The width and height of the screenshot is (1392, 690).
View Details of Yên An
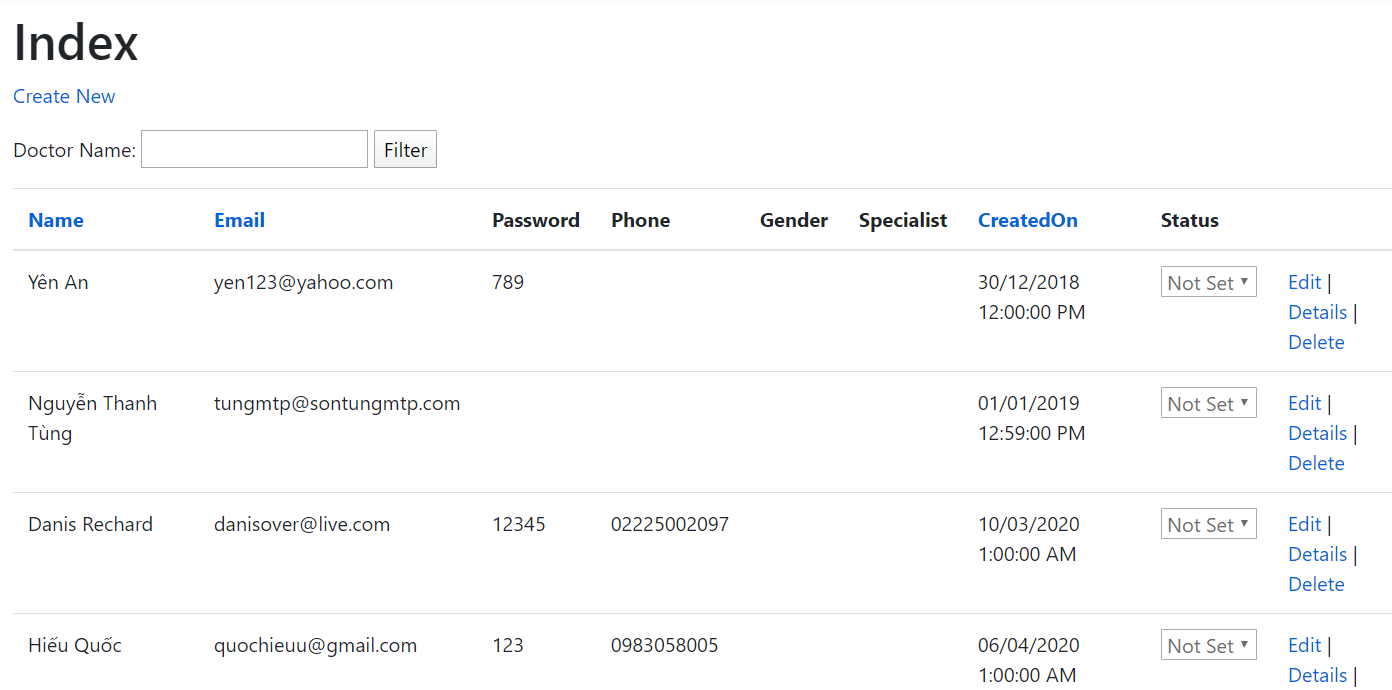coord(1317,312)
